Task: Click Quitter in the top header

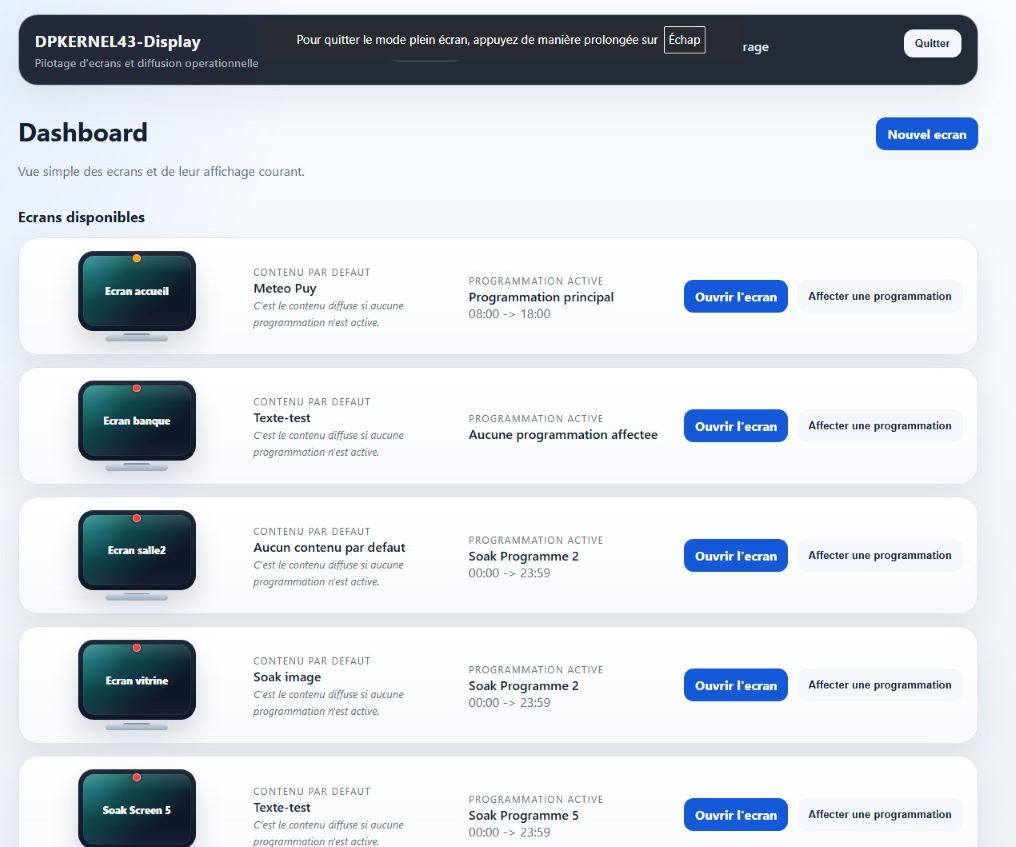Action: pyautogui.click(x=932, y=43)
